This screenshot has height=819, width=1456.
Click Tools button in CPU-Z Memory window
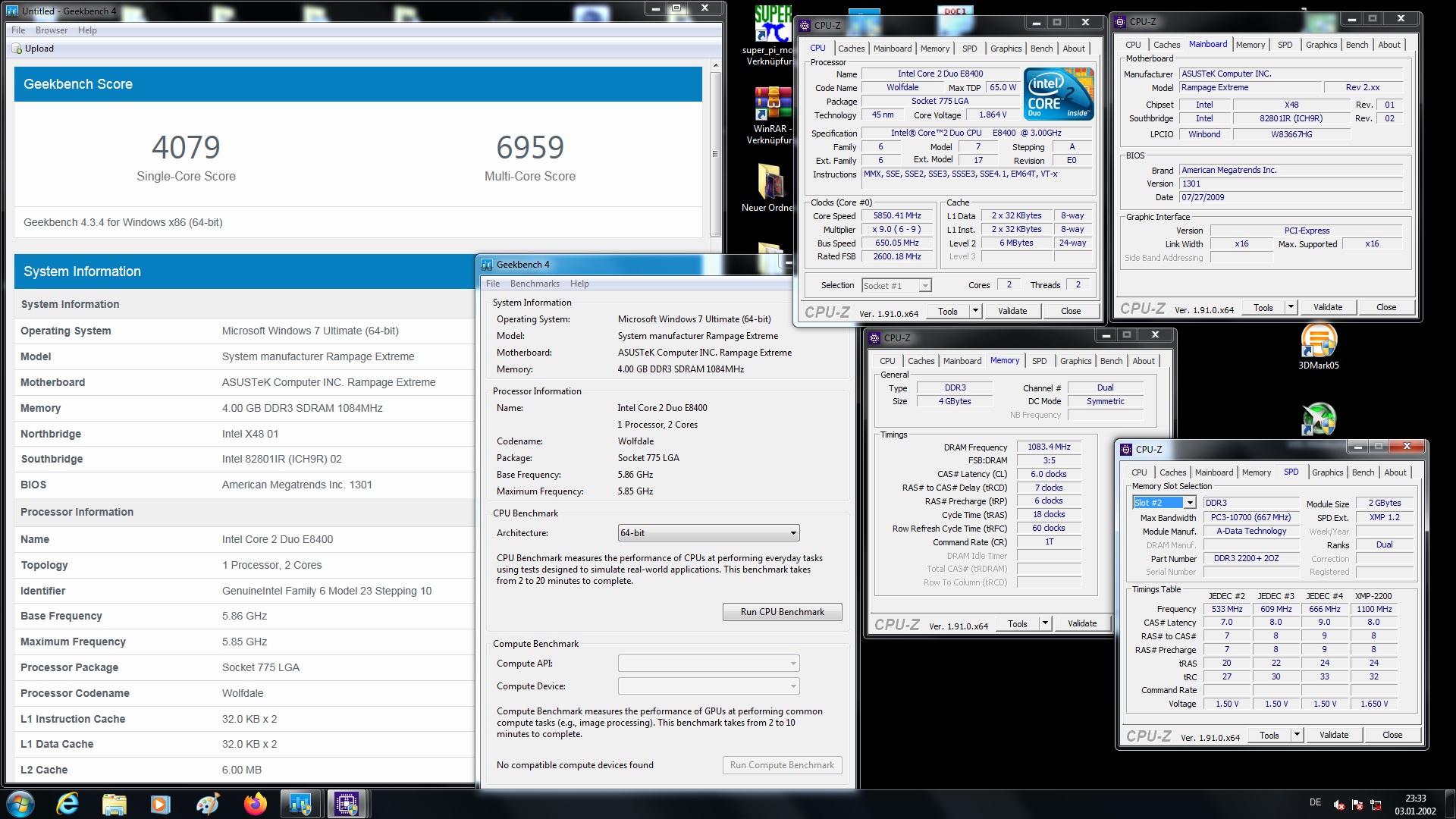click(x=1017, y=623)
